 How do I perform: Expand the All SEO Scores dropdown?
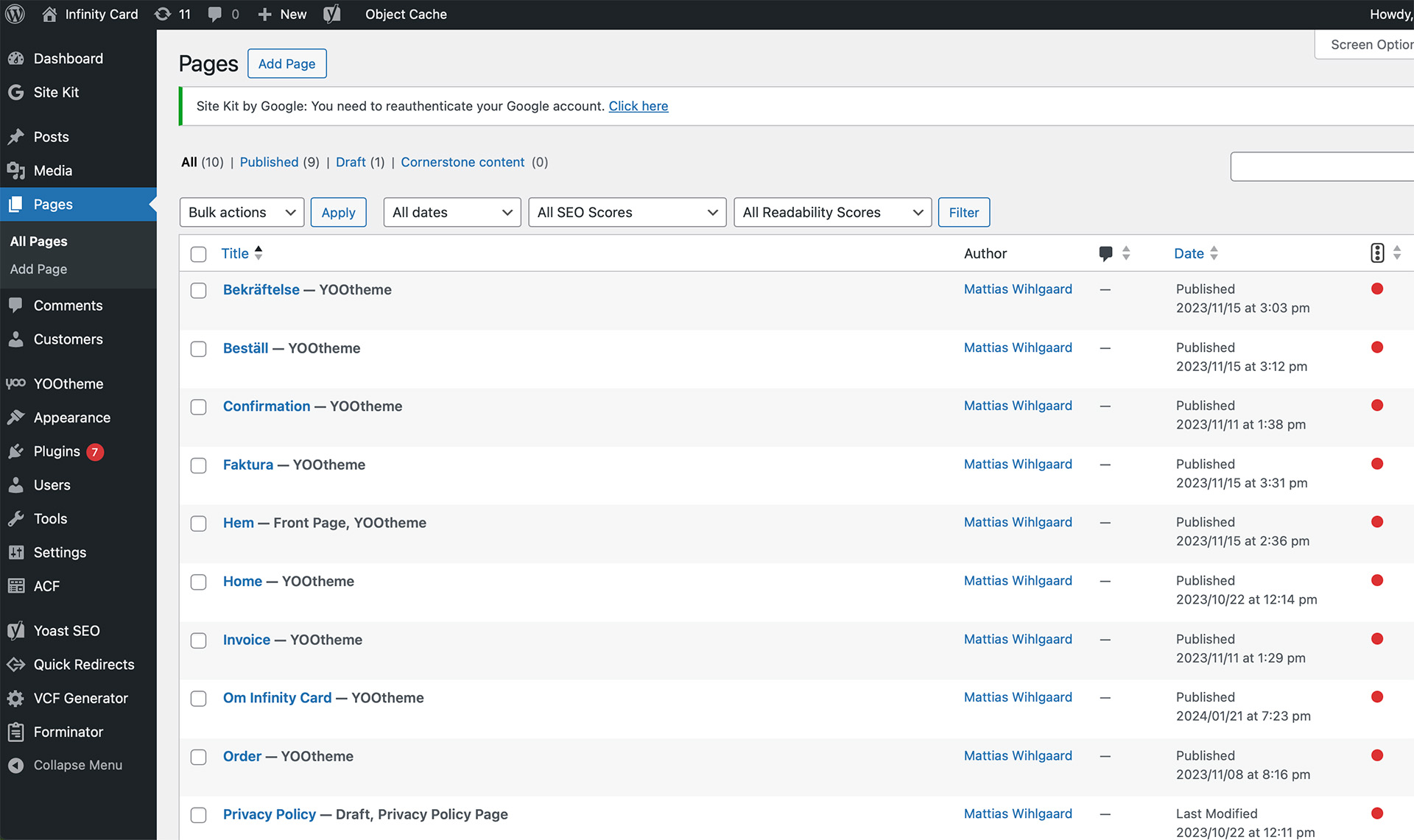click(x=627, y=212)
